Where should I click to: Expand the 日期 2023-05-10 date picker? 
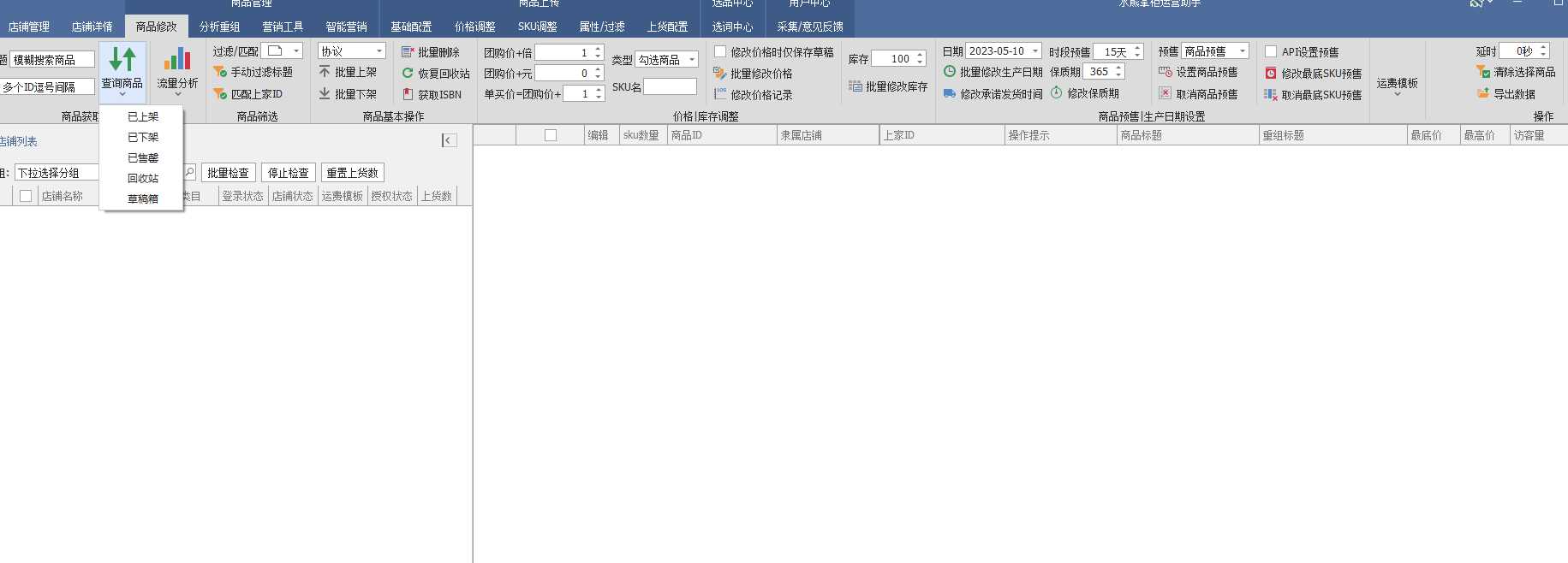click(x=1034, y=51)
